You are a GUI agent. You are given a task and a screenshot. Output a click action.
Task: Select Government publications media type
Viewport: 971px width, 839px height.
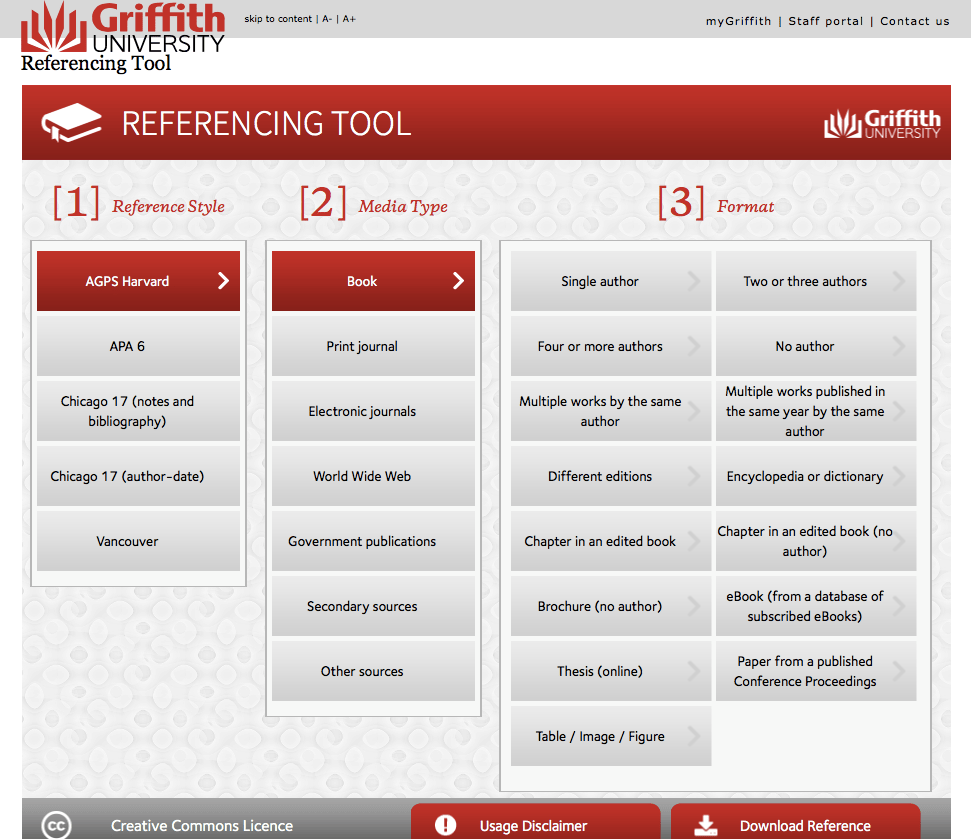pos(373,541)
